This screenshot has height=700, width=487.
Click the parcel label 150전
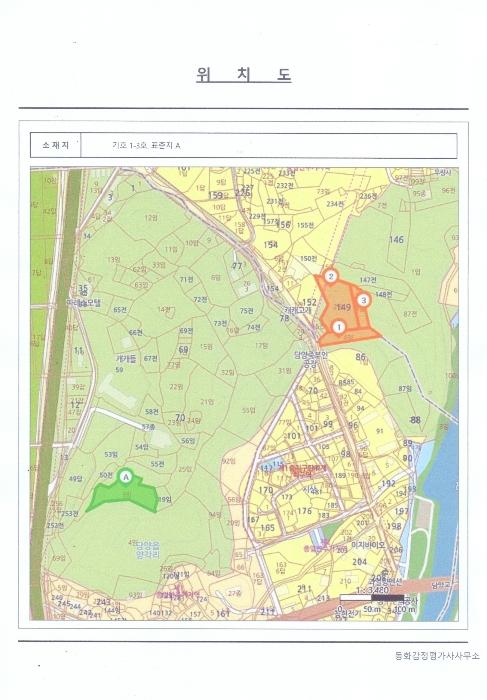click(308, 258)
